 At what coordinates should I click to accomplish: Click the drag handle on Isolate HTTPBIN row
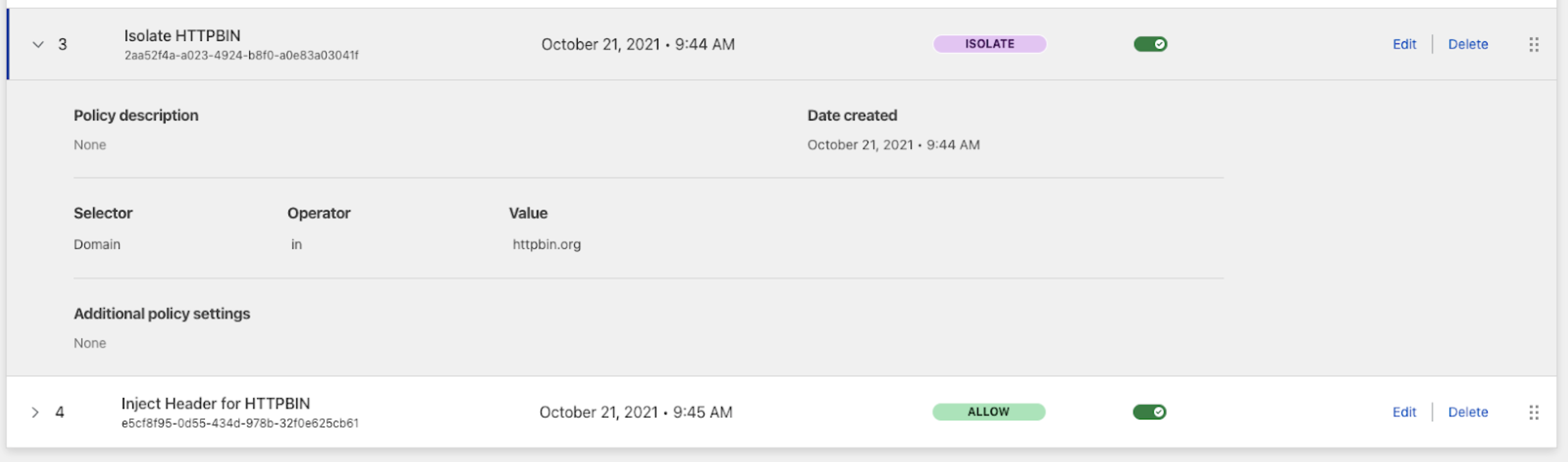coord(1533,44)
